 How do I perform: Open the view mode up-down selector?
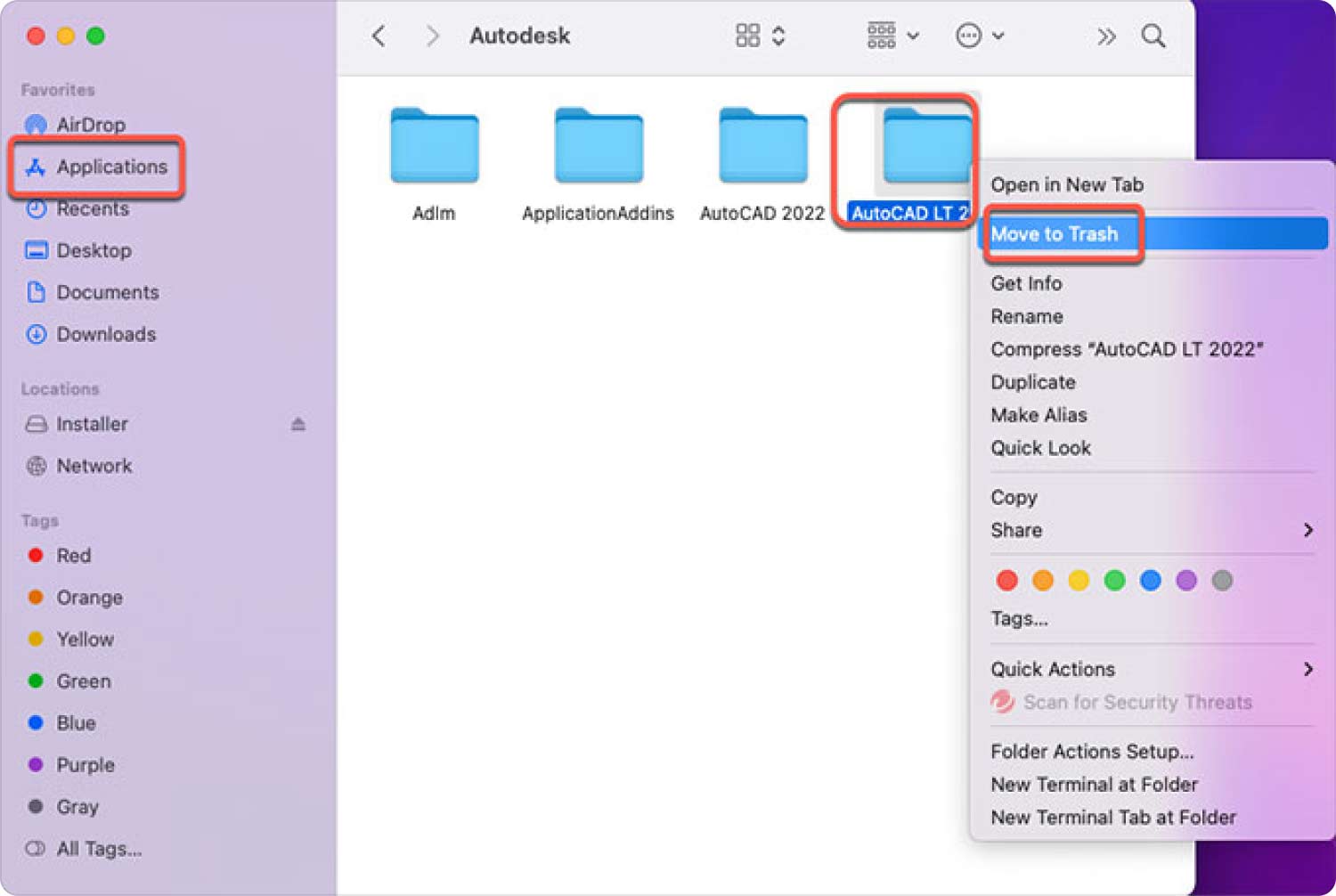778,36
